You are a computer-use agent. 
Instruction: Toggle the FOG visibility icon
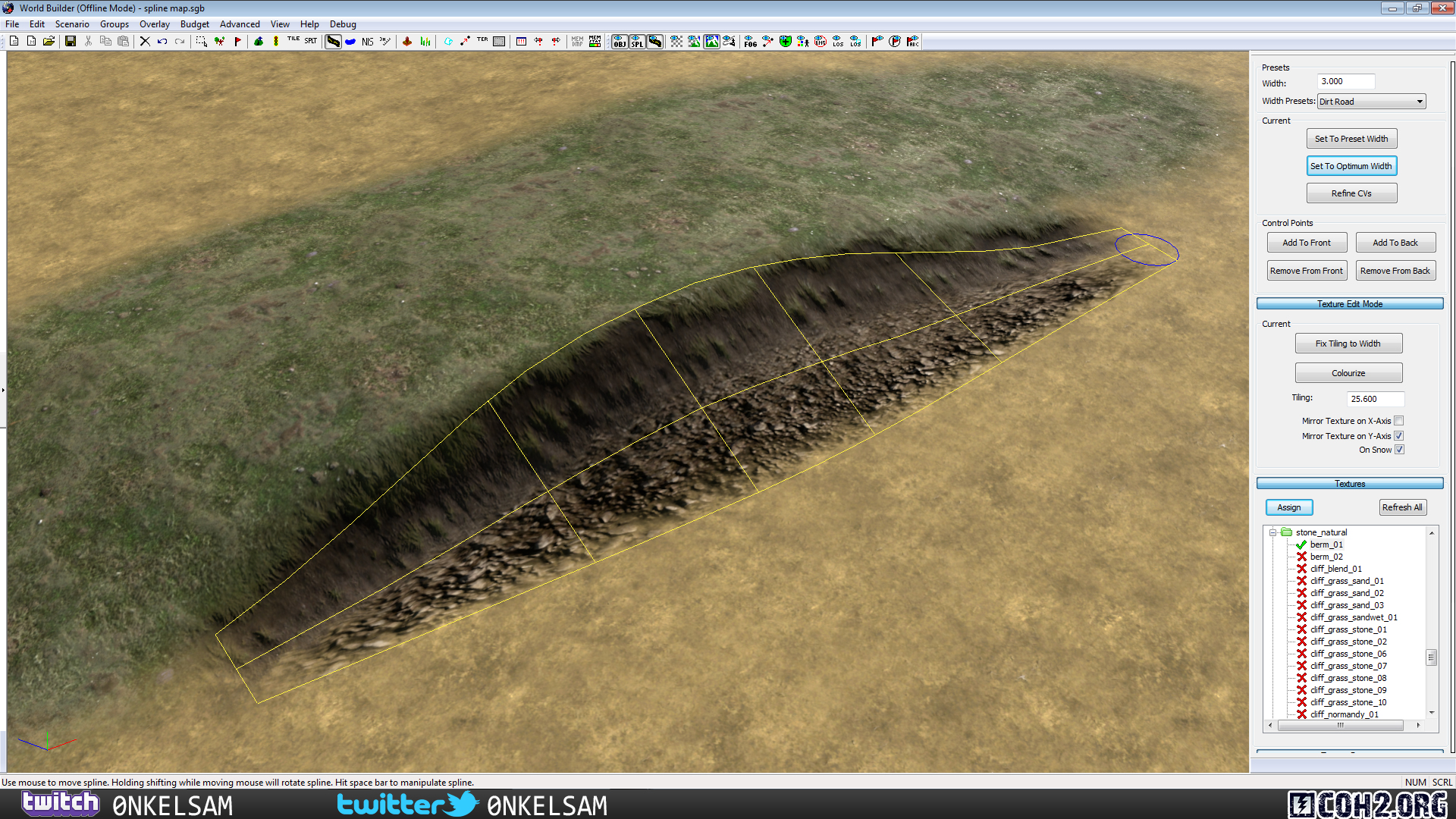click(x=750, y=42)
